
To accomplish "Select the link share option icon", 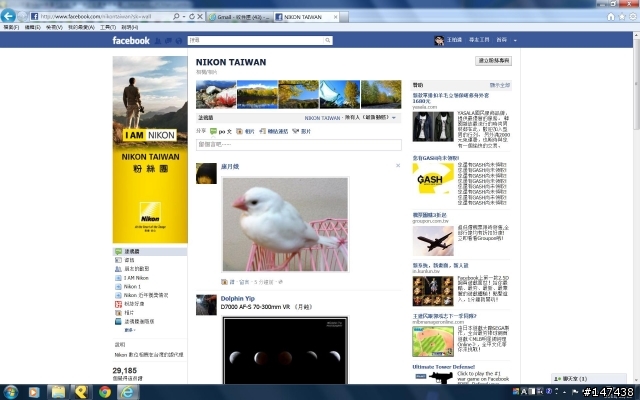I will pos(262,131).
